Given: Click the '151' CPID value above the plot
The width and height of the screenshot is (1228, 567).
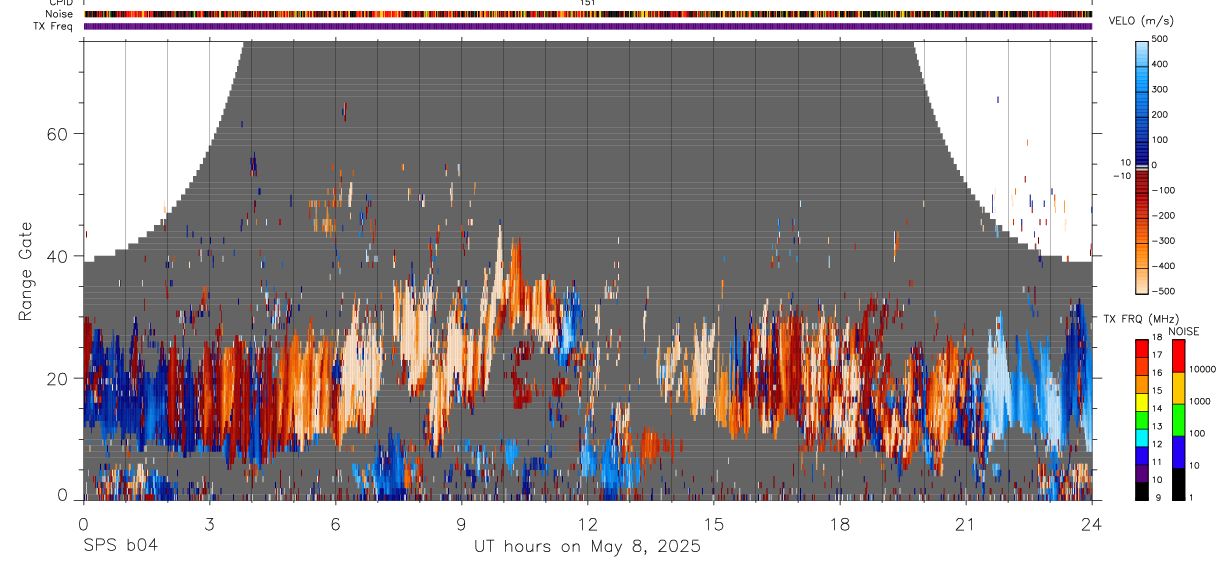Looking at the screenshot, I should pyautogui.click(x=588, y=3).
